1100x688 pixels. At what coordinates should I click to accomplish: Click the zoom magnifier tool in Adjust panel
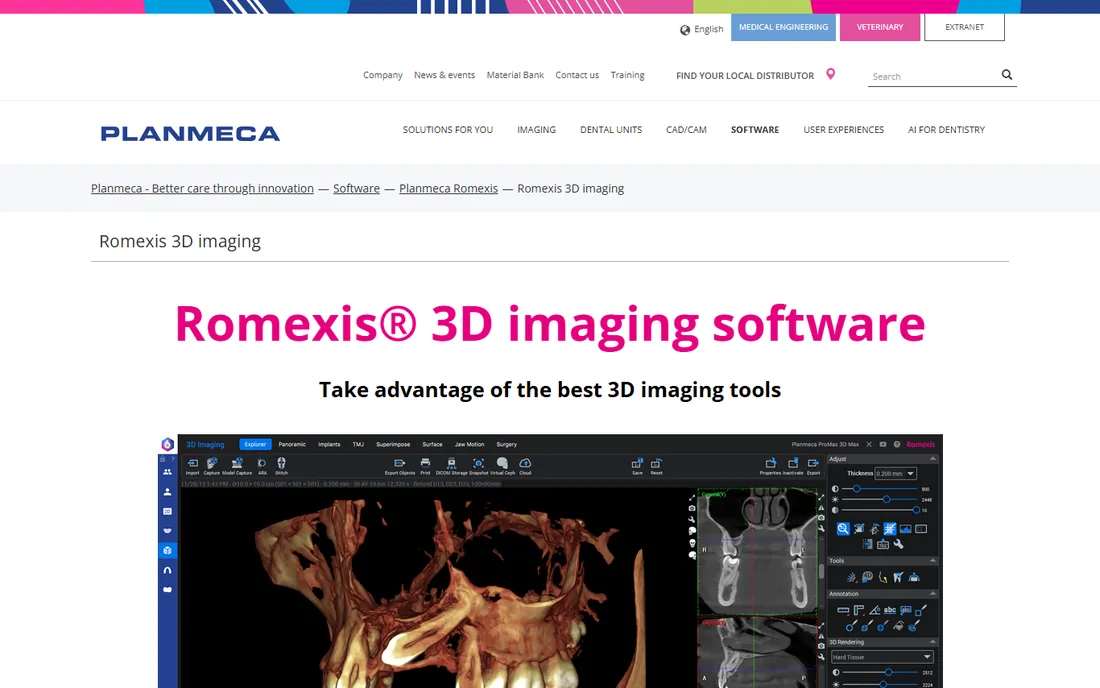(843, 529)
